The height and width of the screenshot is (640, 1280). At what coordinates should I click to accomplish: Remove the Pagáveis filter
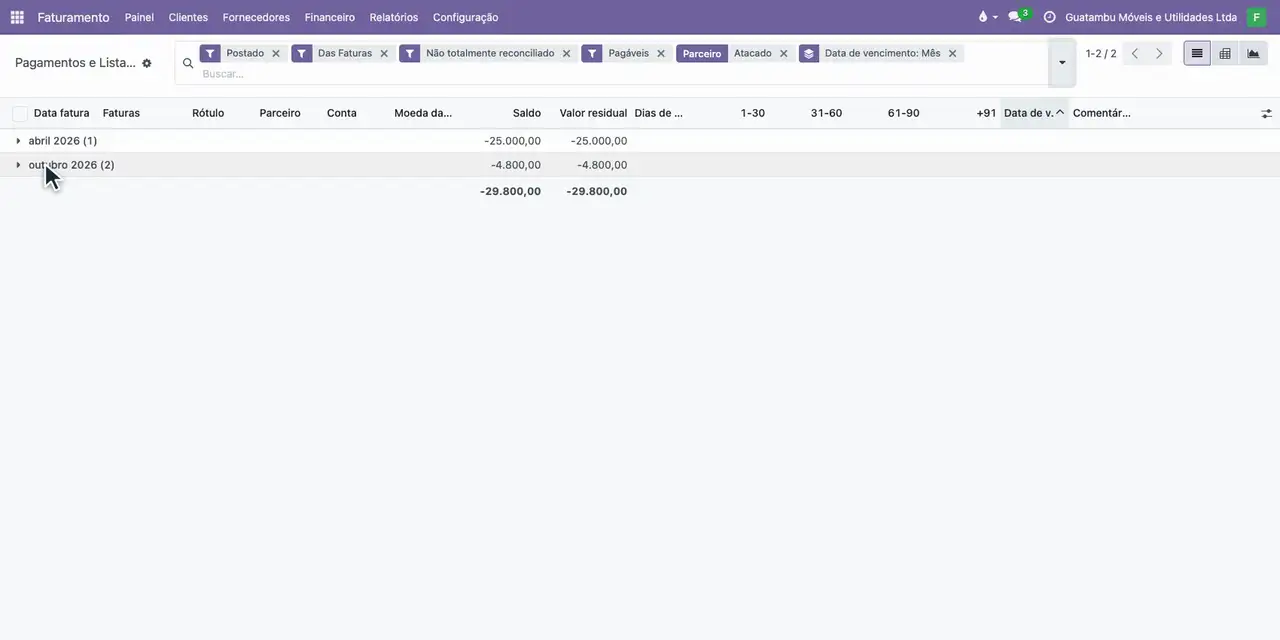coord(661,54)
